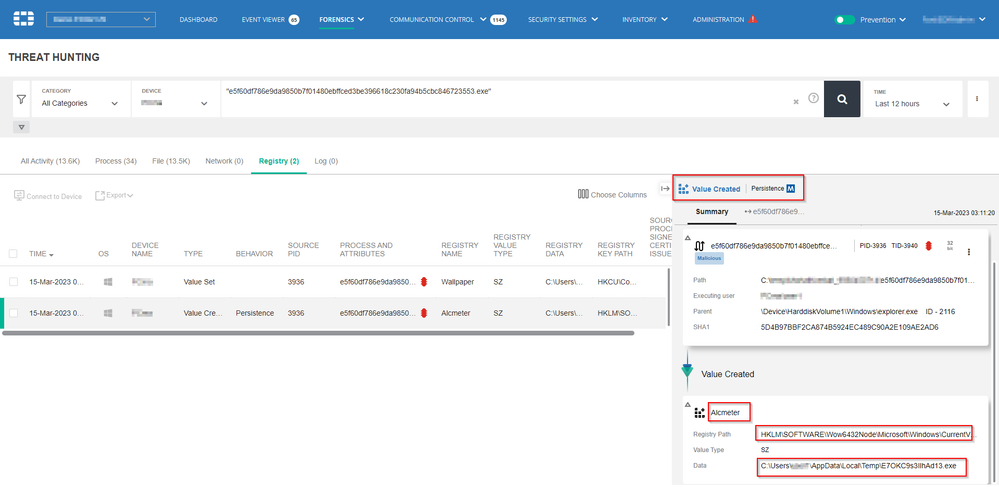Click red threat icon beside TID-3940
This screenshot has height=487, width=999.
pyautogui.click(x=929, y=245)
